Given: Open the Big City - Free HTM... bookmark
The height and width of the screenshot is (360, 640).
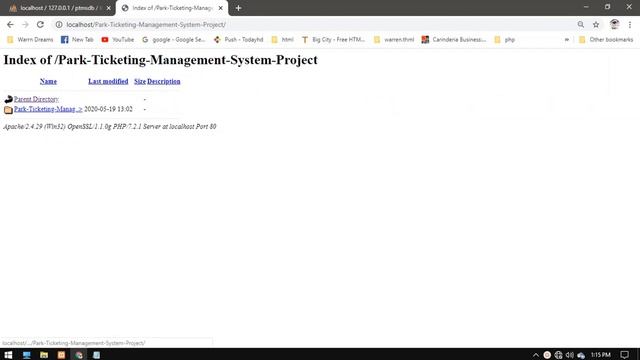Looking at the screenshot, I should pyautogui.click(x=333, y=40).
